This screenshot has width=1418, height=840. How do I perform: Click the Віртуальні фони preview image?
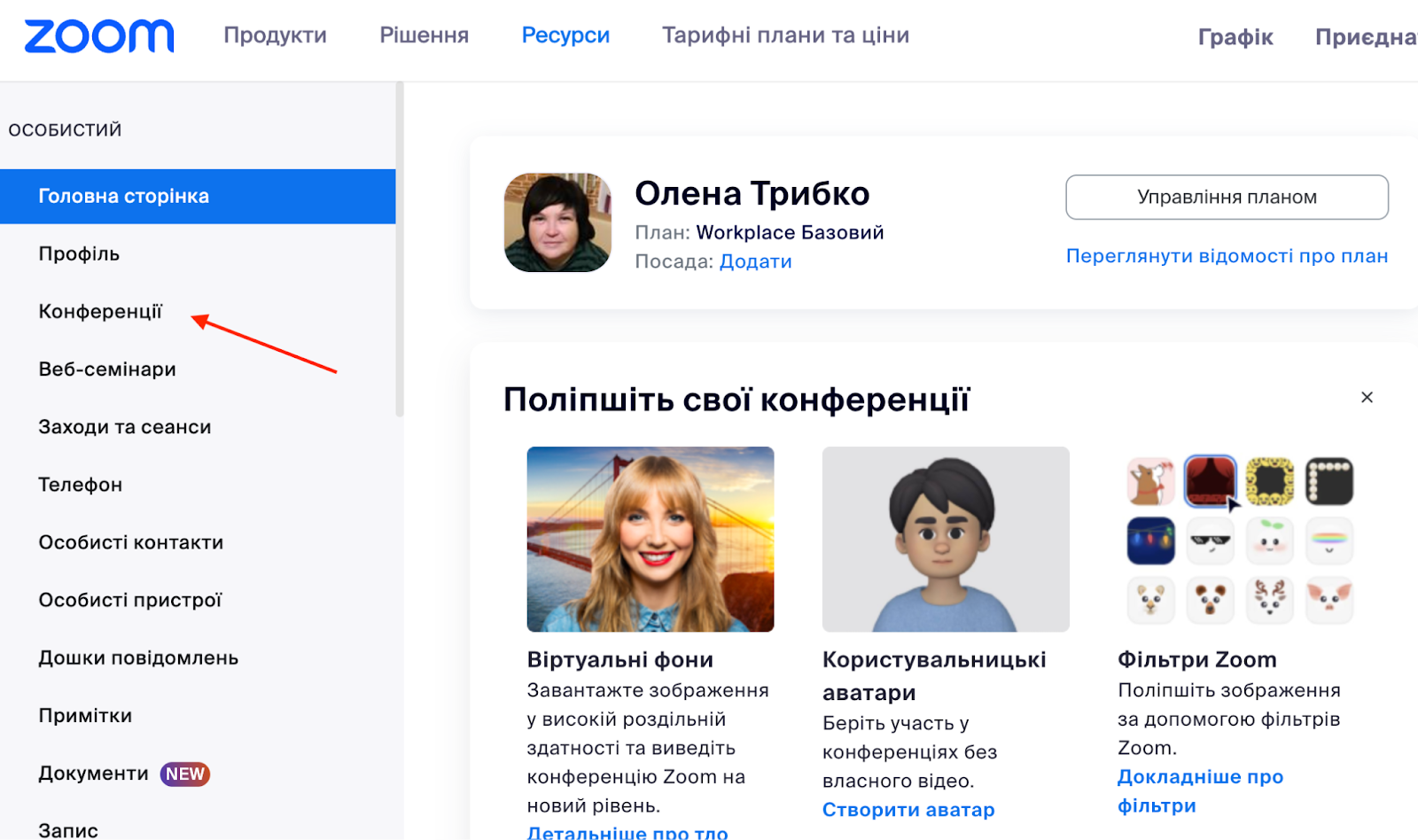tap(651, 539)
